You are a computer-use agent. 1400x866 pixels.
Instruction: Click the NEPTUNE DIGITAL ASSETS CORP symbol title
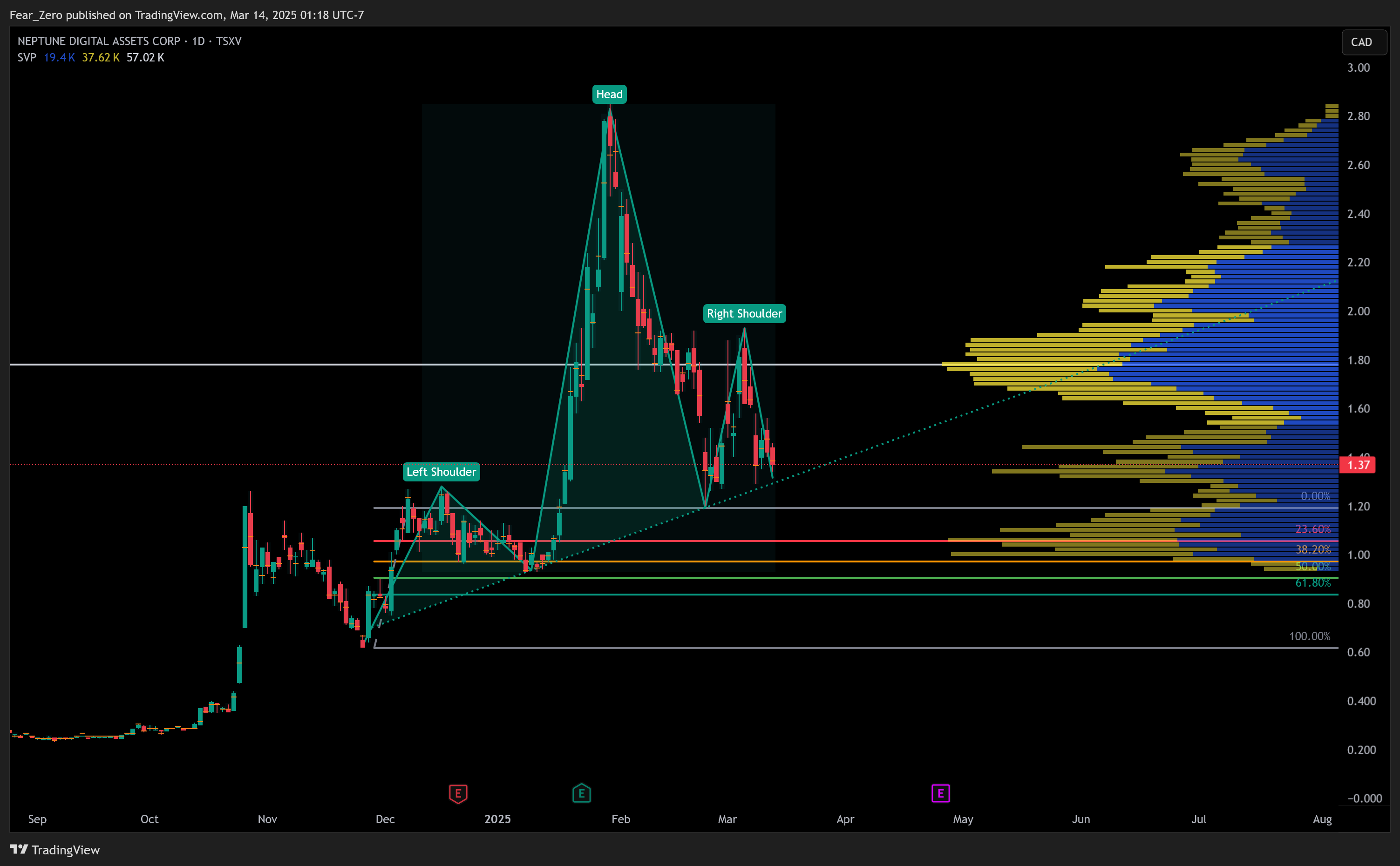99,41
